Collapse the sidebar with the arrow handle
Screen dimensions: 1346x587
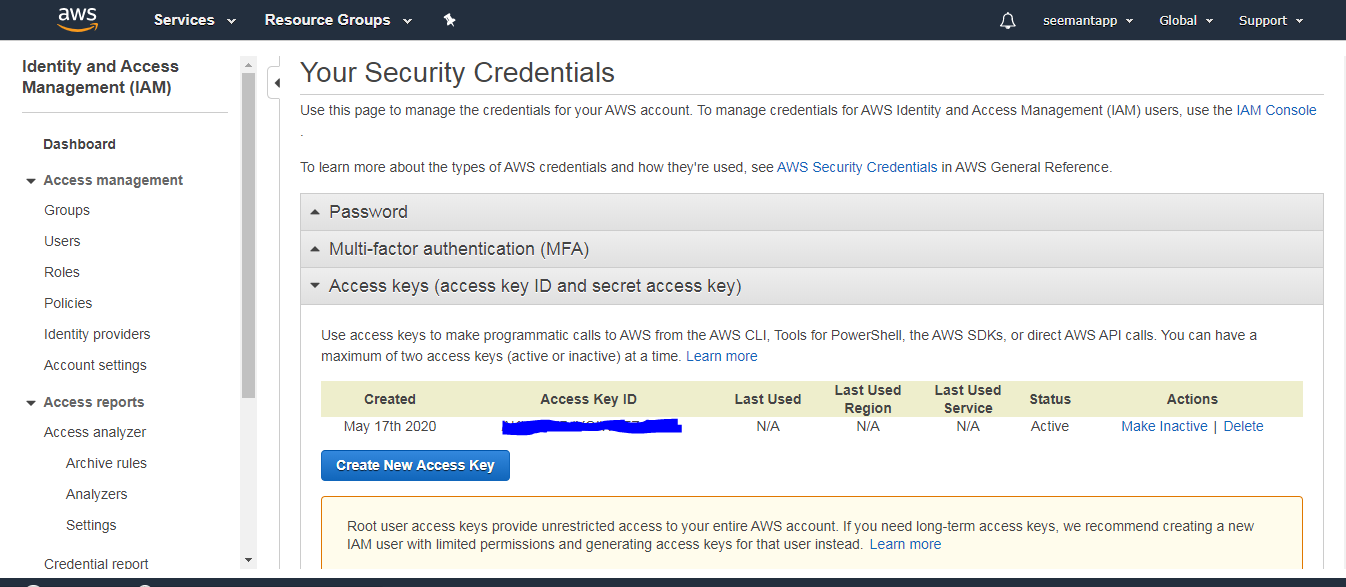pos(276,84)
